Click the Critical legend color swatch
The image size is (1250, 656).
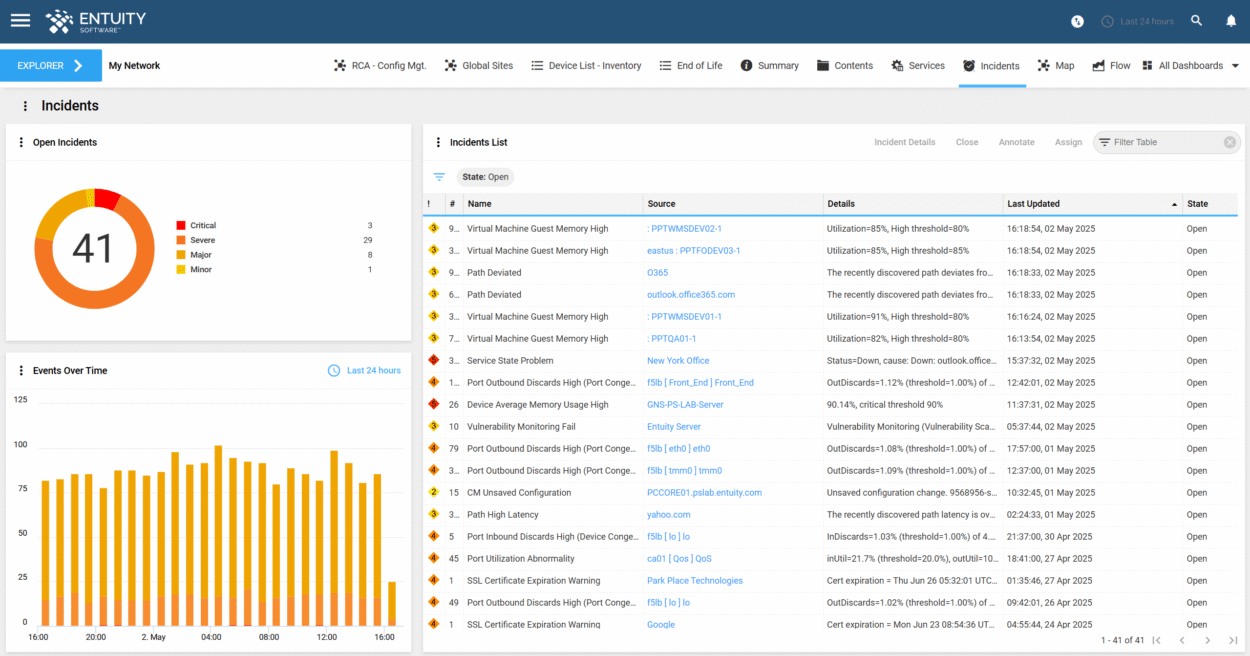181,226
